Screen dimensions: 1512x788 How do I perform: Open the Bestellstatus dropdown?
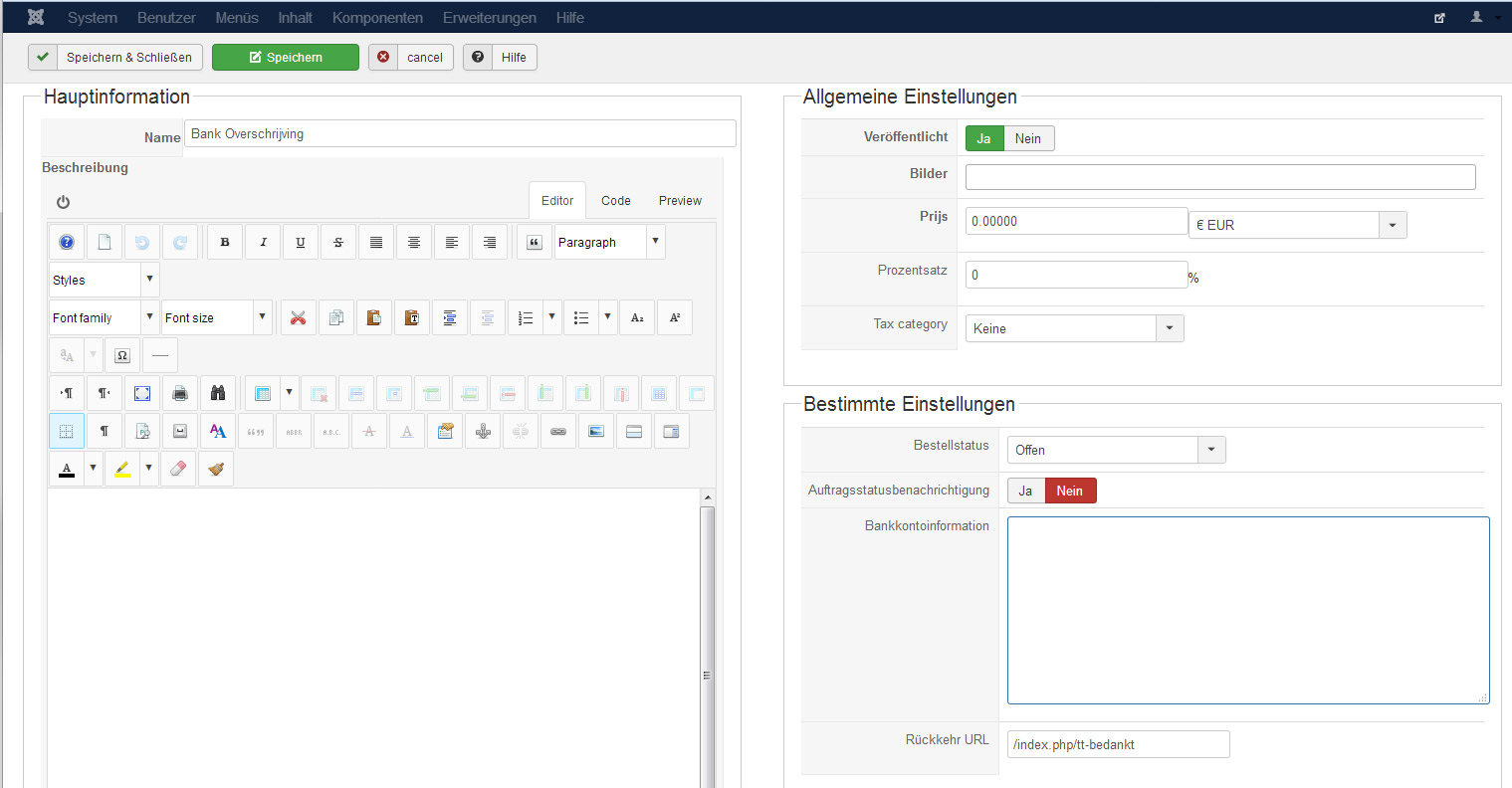click(x=1117, y=450)
